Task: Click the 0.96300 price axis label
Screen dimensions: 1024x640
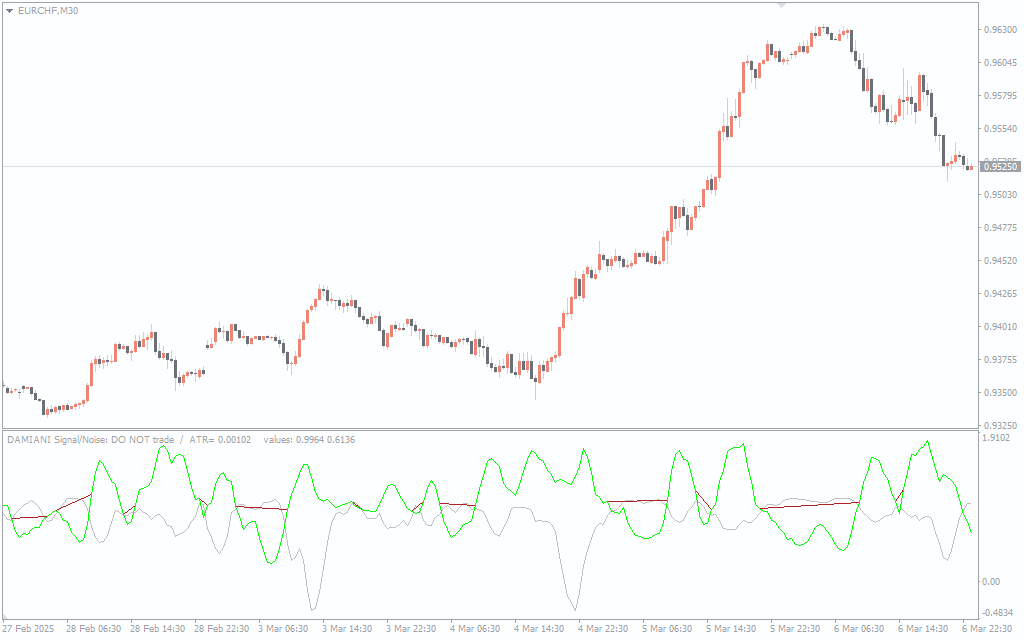Action: (999, 30)
